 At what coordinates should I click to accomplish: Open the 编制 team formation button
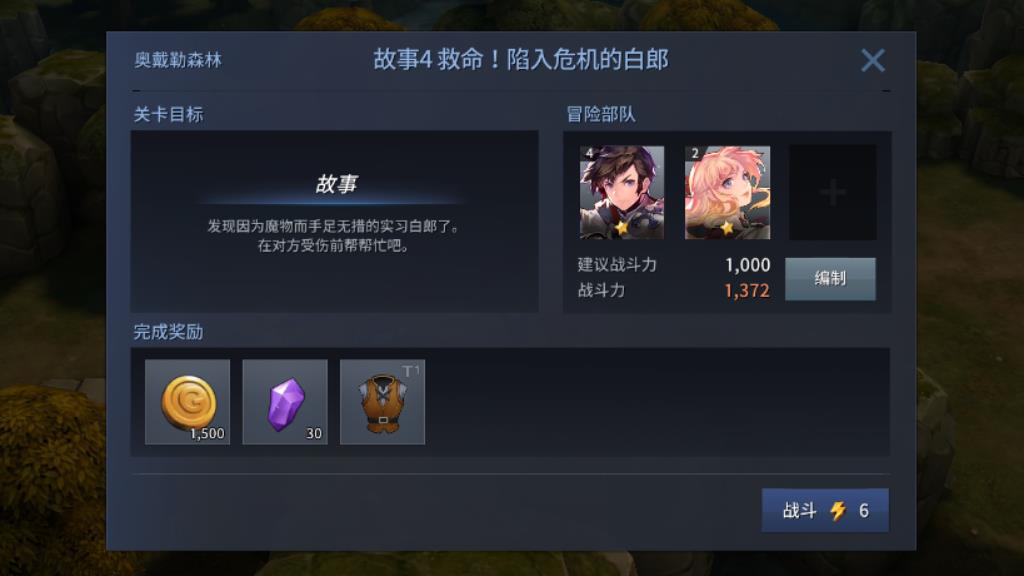830,279
